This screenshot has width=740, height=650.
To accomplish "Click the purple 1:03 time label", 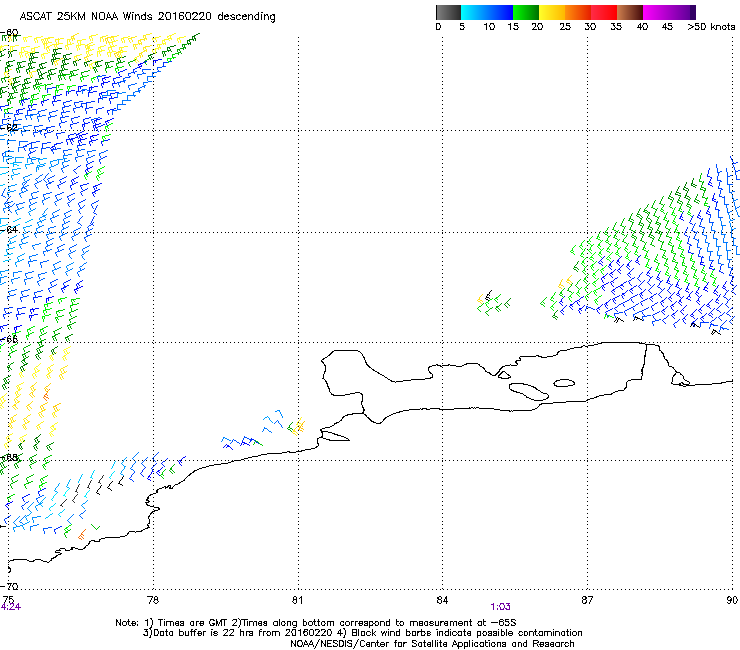I will pyautogui.click(x=500, y=607).
